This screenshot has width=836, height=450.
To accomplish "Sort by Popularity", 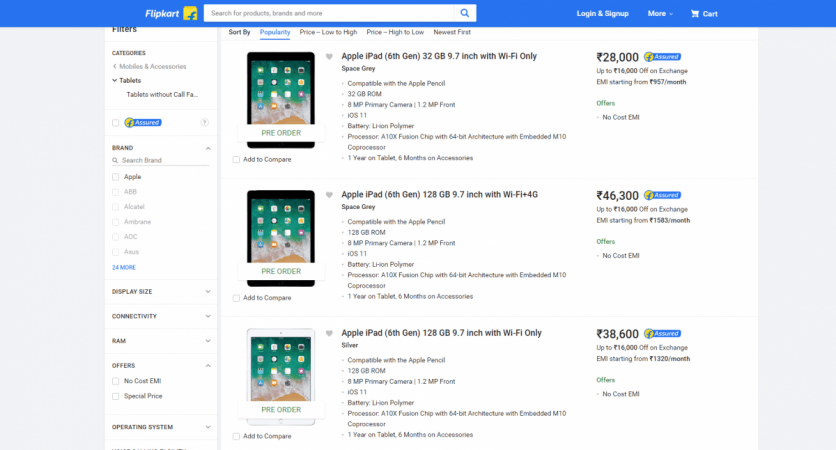I will point(275,32).
